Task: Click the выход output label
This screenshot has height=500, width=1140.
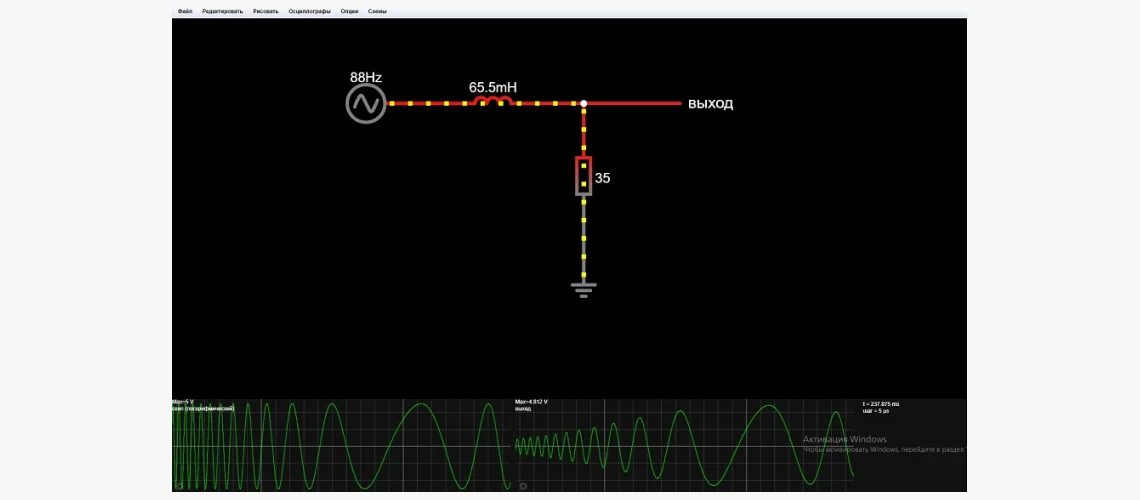Action: click(710, 104)
